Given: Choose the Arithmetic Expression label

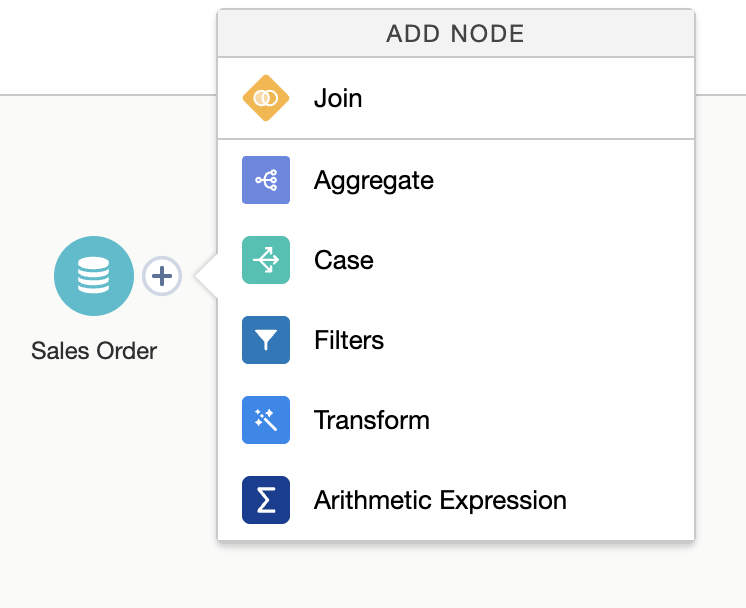Looking at the screenshot, I should pyautogui.click(x=440, y=500).
